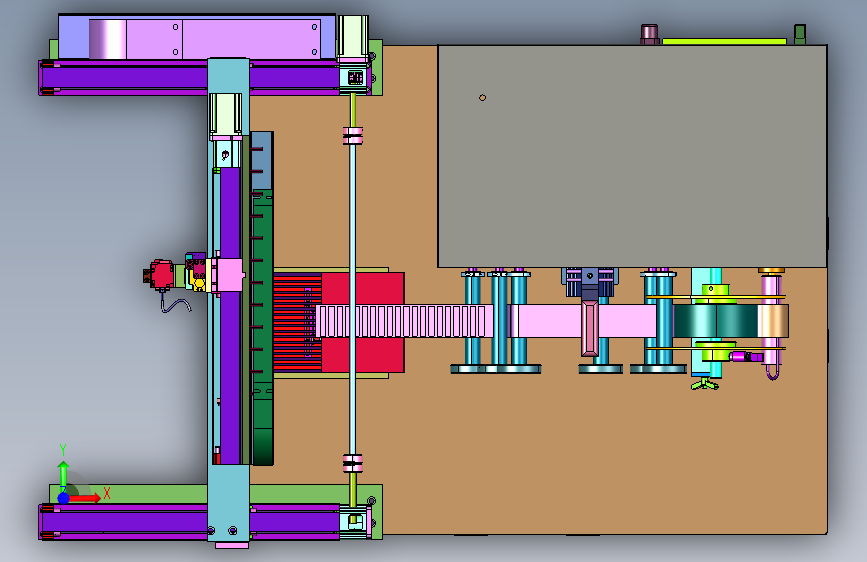This screenshot has width=867, height=562.
Task: Select the white motor atop the drive shaft
Action: [353, 38]
